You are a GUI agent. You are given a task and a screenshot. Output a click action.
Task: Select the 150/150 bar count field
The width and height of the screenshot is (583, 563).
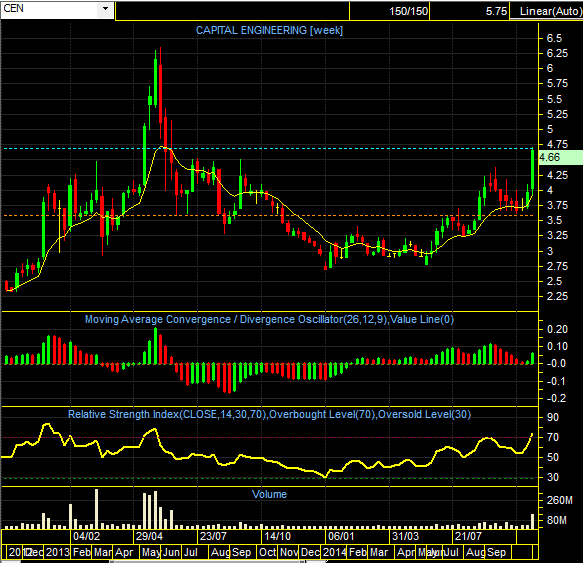(389, 11)
